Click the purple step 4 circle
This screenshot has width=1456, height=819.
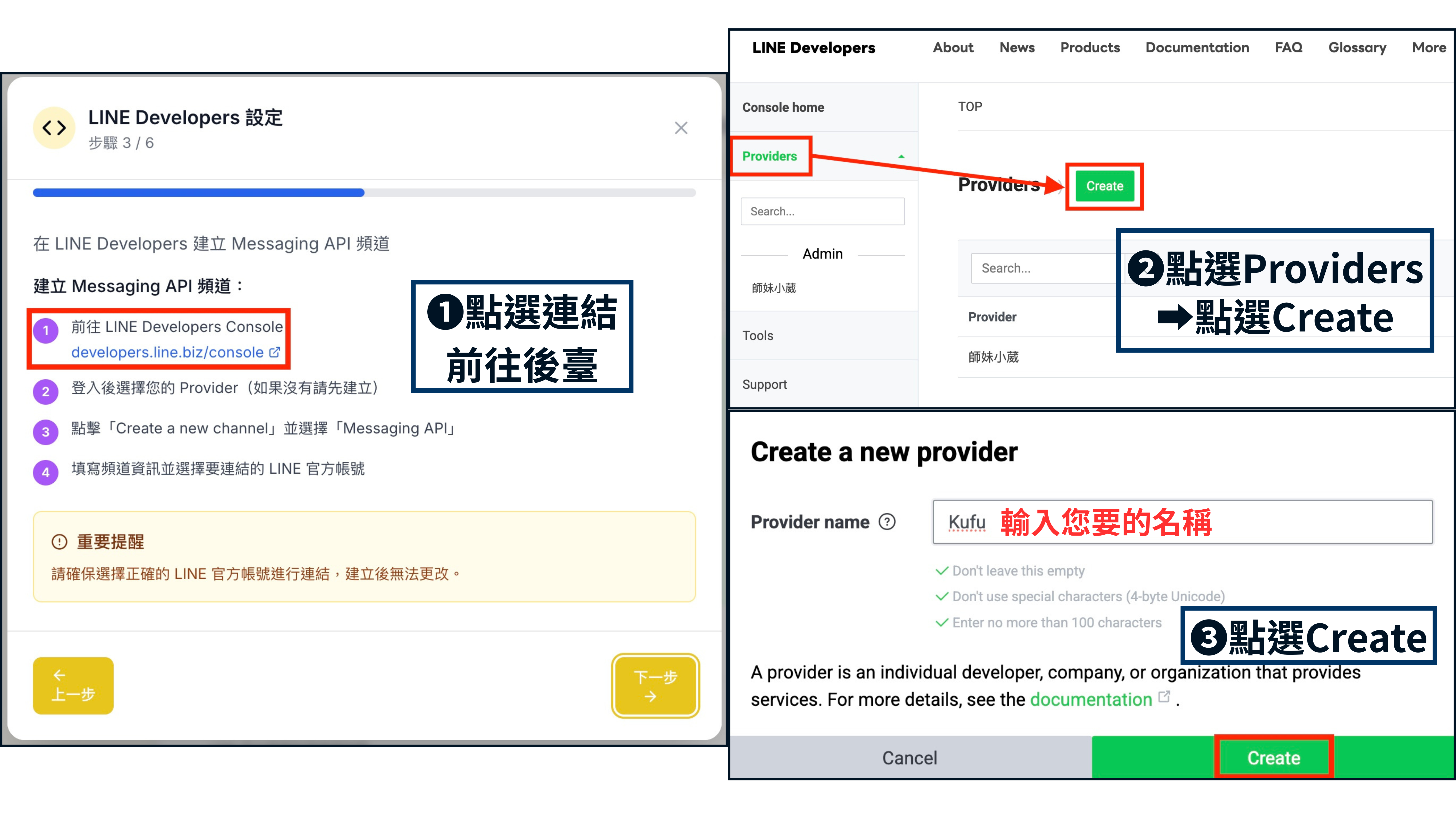click(x=46, y=472)
